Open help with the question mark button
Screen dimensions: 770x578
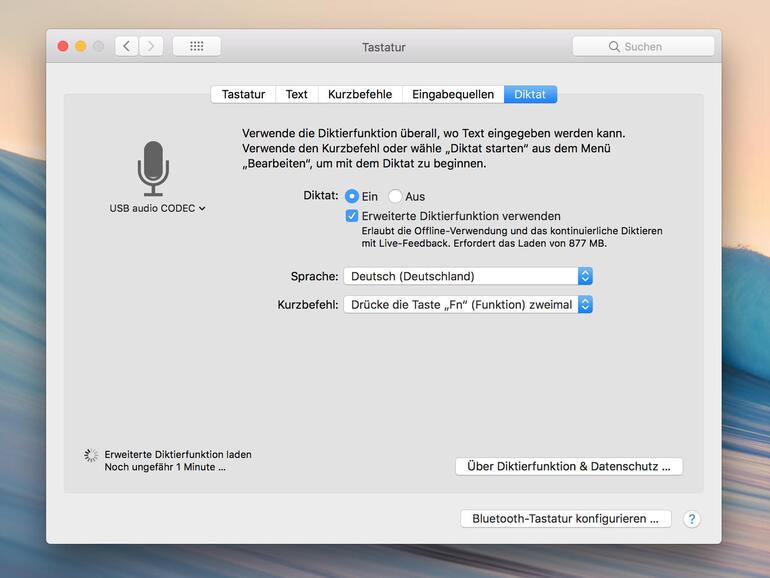[691, 519]
